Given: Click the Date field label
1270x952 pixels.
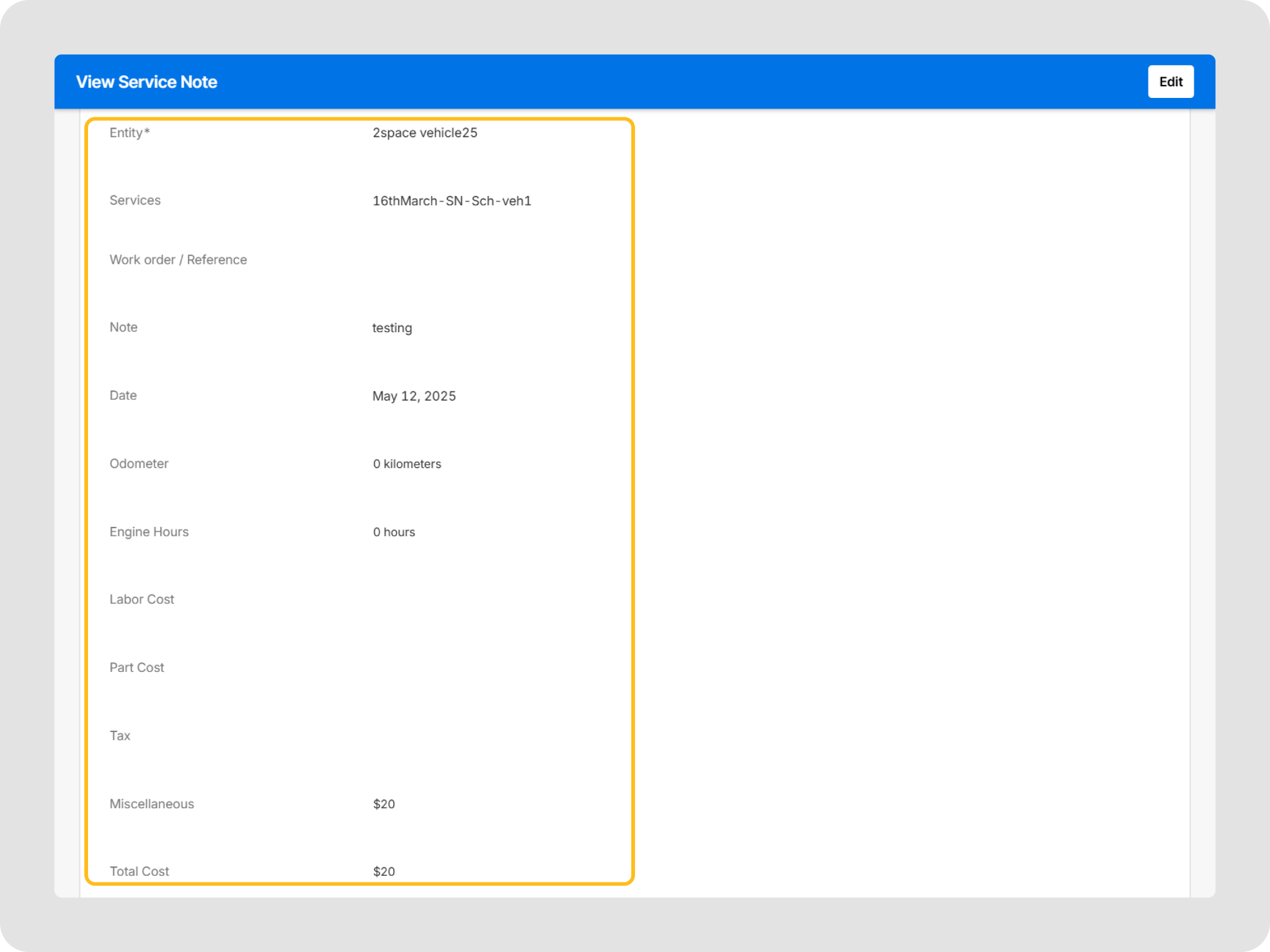Looking at the screenshot, I should click(x=123, y=395).
